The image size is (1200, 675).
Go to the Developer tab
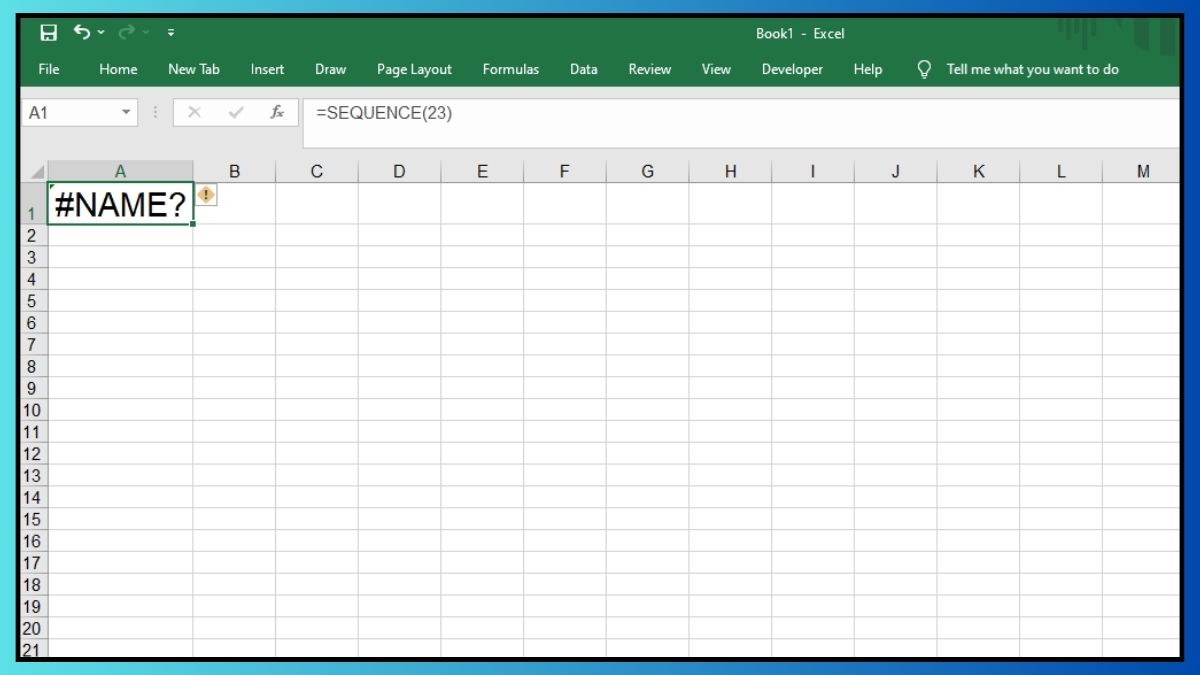tap(792, 69)
